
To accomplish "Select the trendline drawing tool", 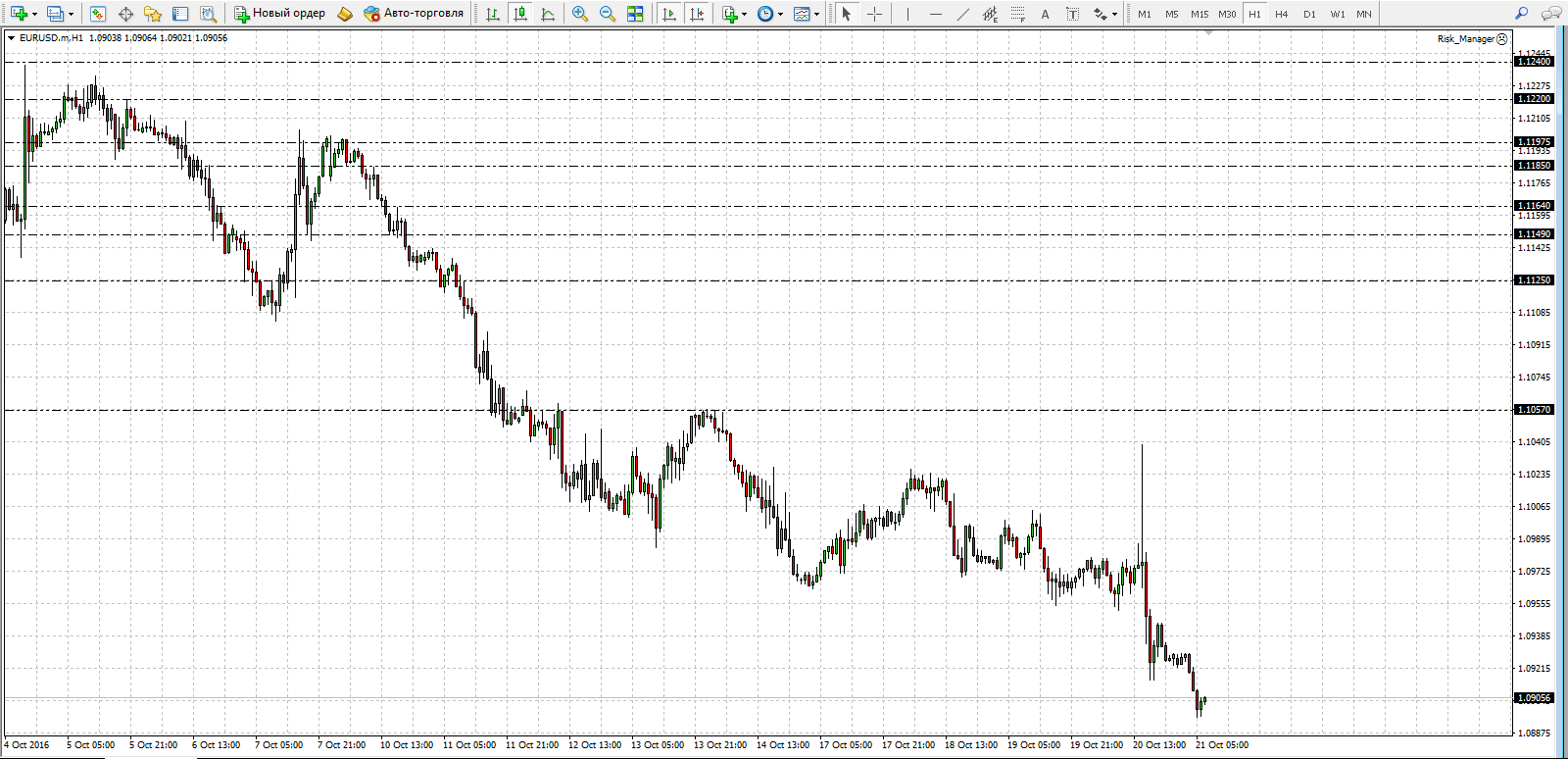I will (962, 14).
